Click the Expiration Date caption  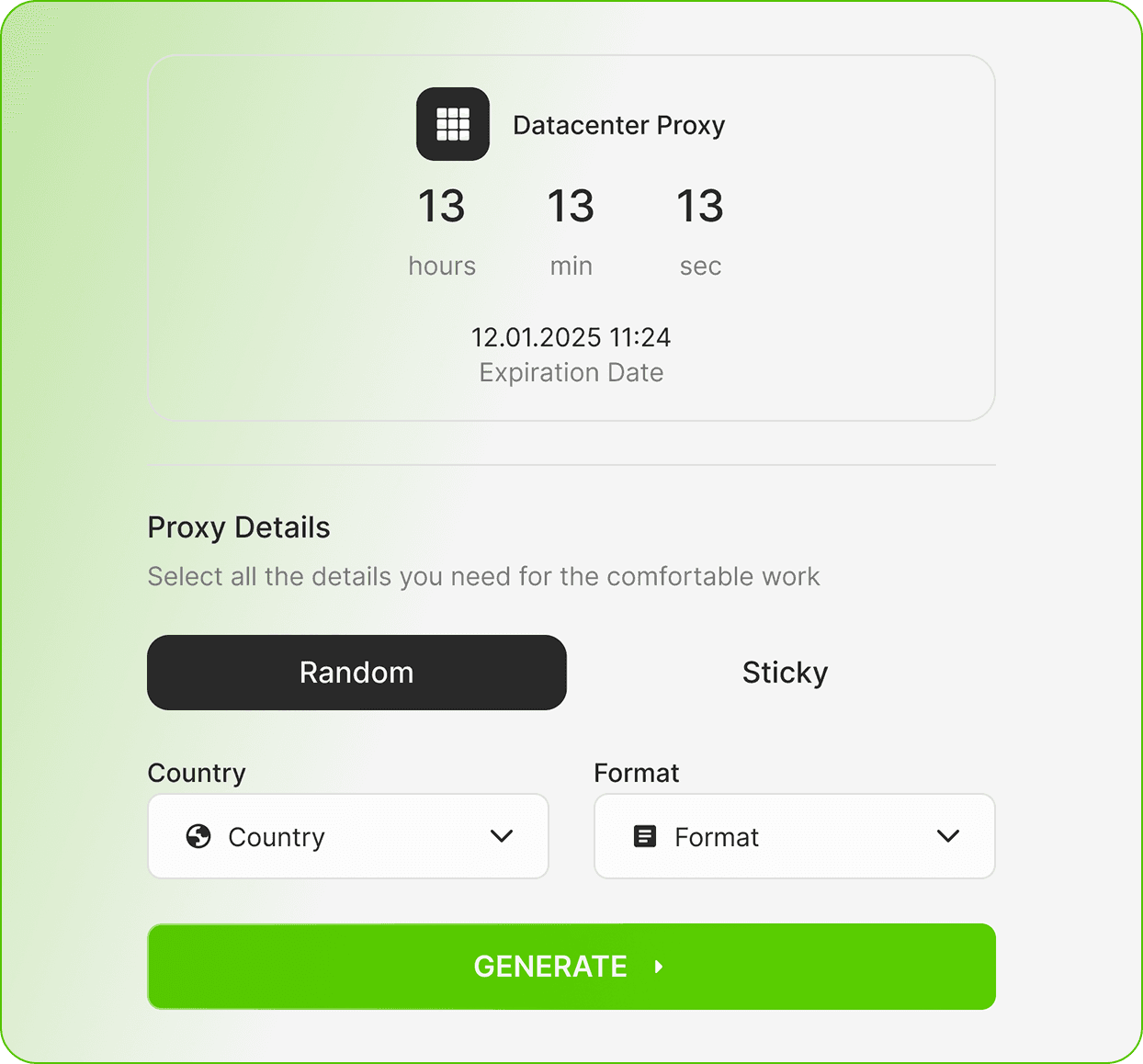click(x=571, y=372)
